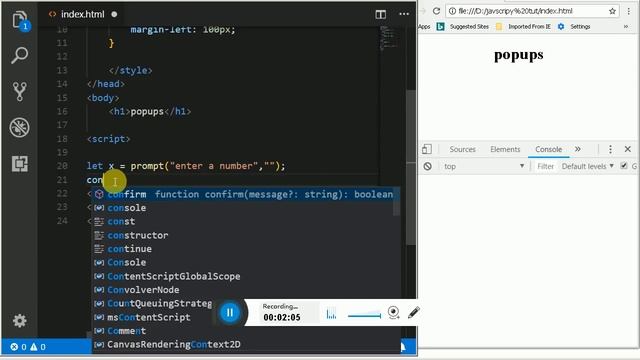Click the unsaved dot on the index.html tab
The image size is (640, 360).
114,14
